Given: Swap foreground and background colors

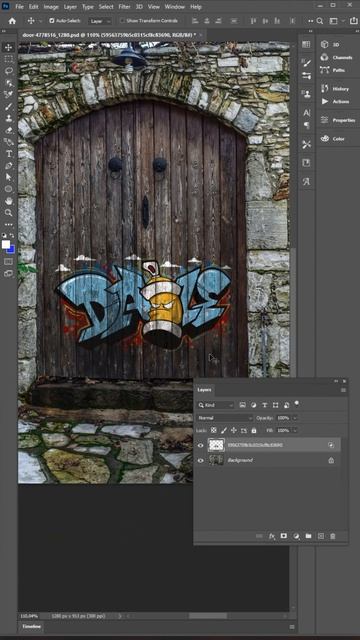Looking at the screenshot, I should [12, 236].
